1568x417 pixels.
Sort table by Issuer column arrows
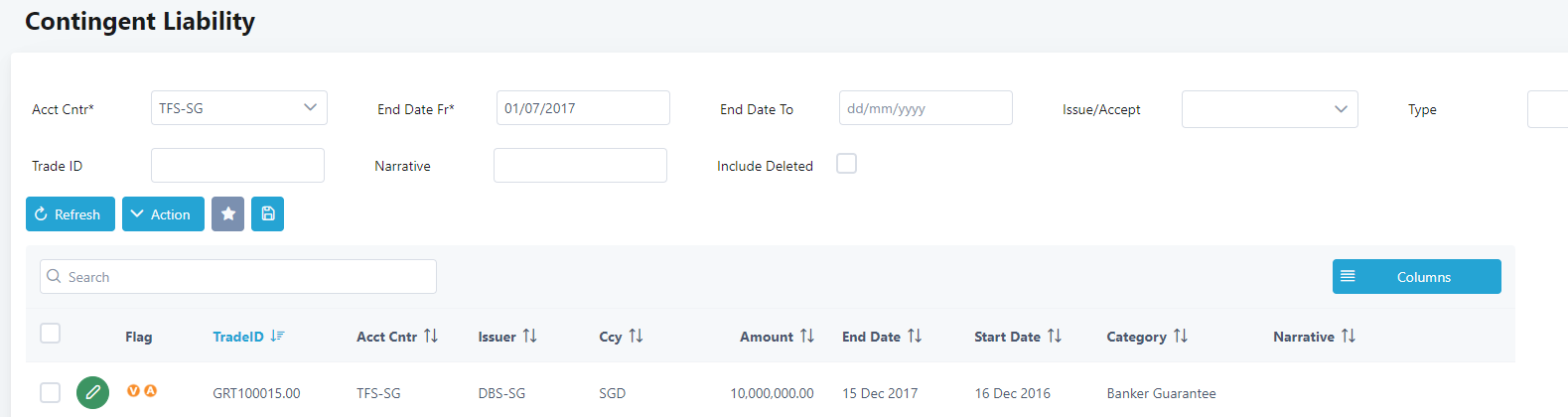coord(530,337)
